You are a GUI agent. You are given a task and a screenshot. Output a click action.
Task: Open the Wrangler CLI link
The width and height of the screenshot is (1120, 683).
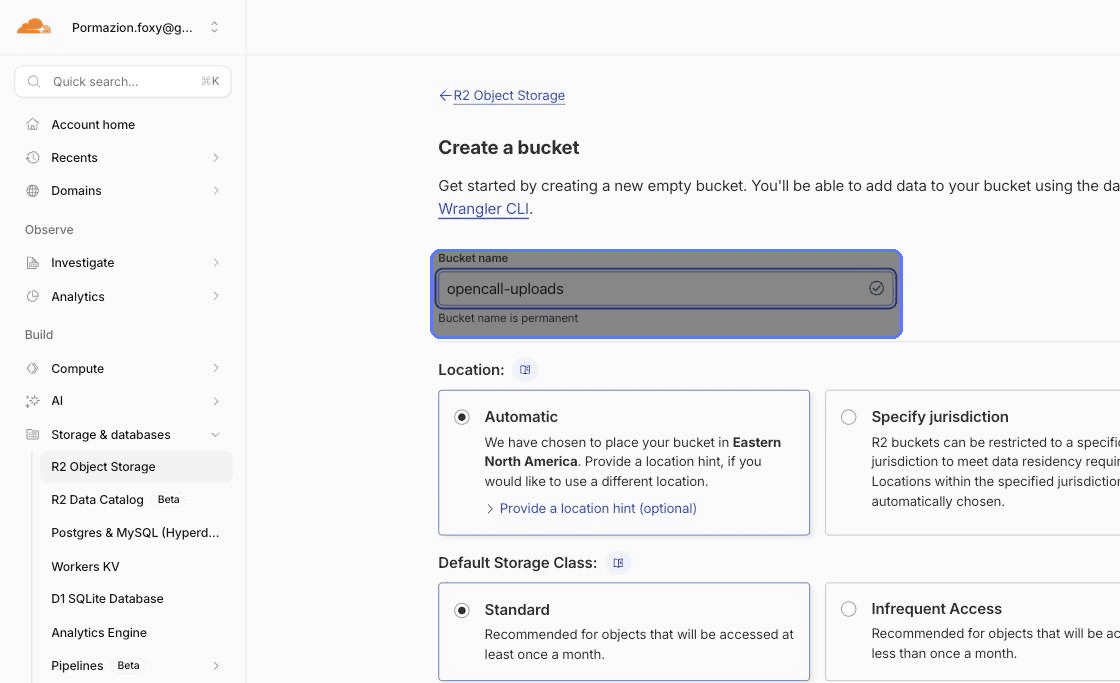pos(484,209)
